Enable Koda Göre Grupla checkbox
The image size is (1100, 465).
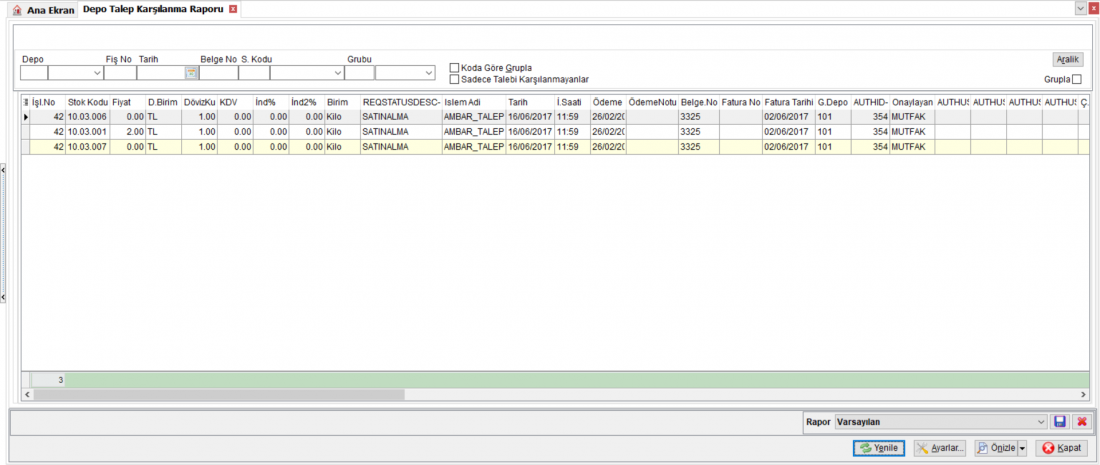coord(455,68)
